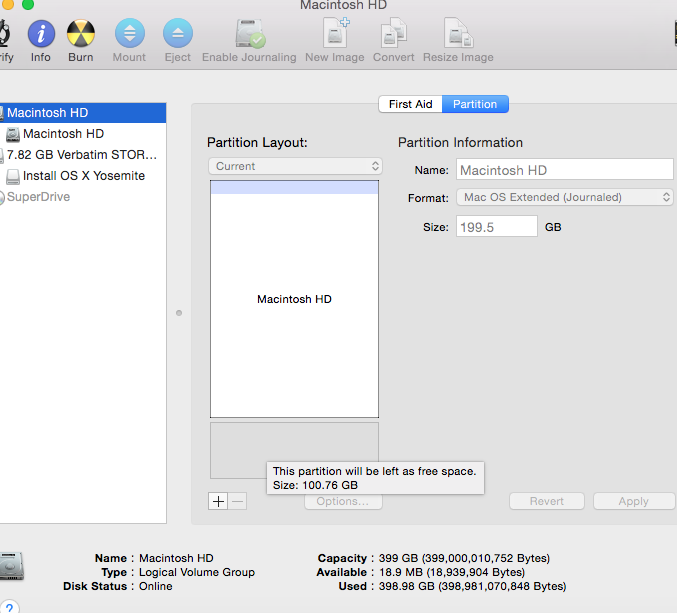Add a partition with plus button
677x613 pixels.
pyautogui.click(x=218, y=501)
